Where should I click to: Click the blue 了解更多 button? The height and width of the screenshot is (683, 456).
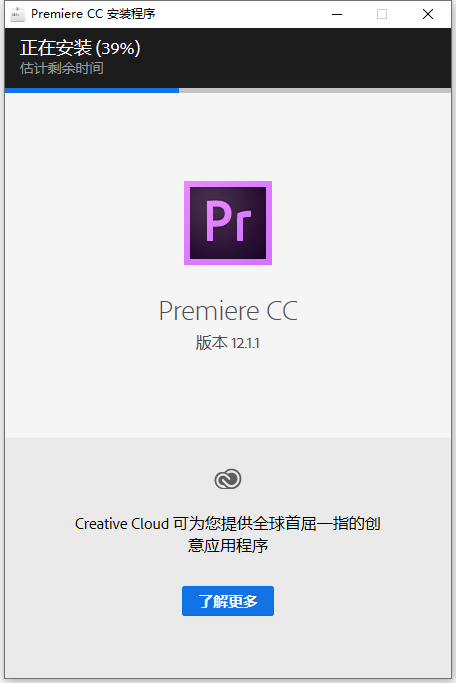228,601
